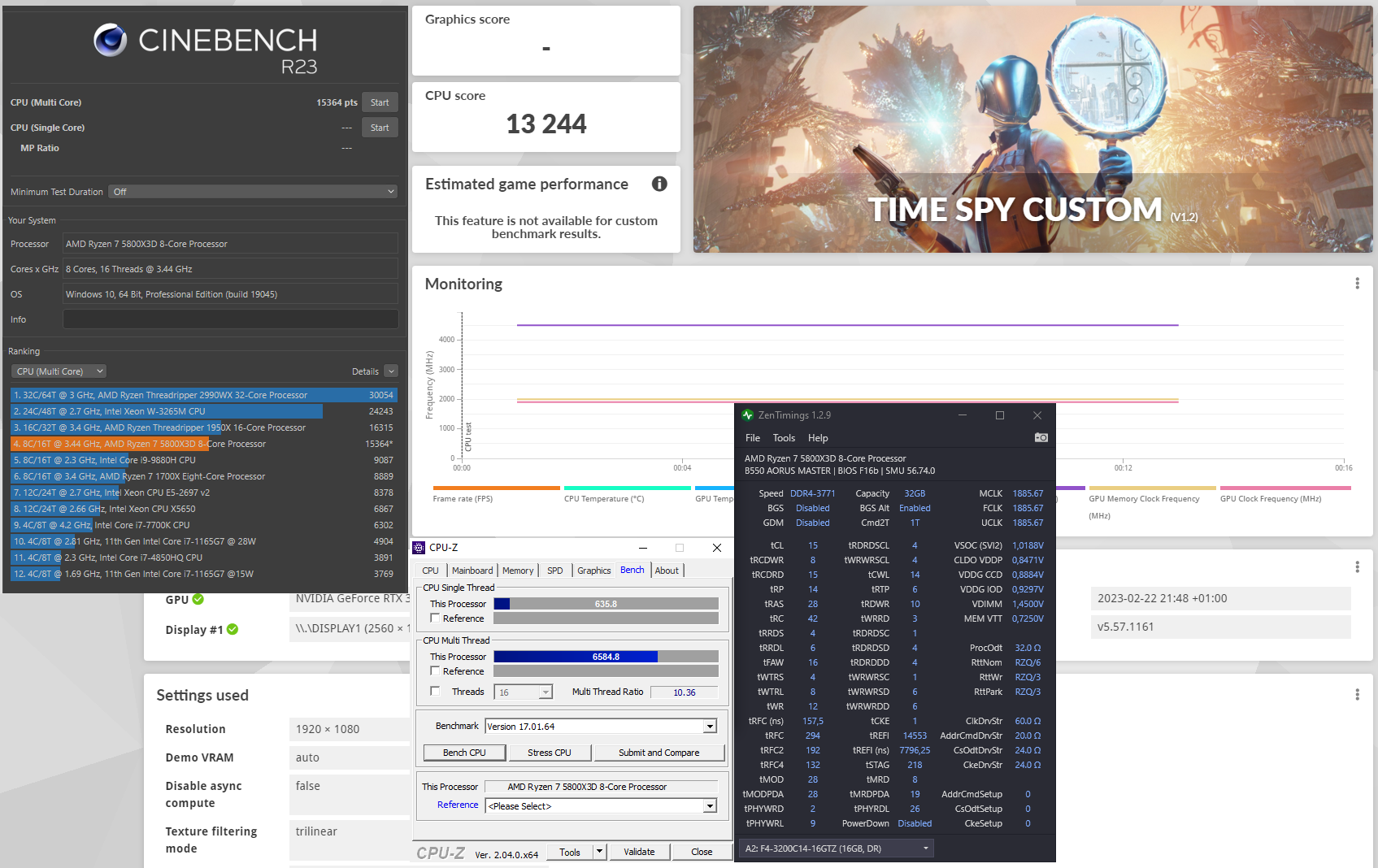The image size is (1378, 868).
Task: Select the Intel Core i9-9880H ranking row
Action: (204, 460)
